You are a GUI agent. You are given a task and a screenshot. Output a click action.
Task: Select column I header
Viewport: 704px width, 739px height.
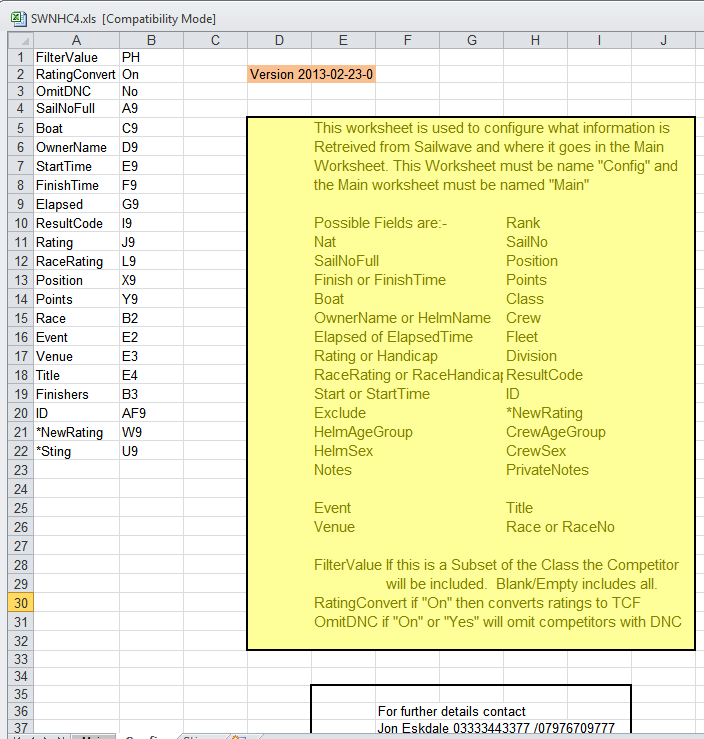click(599, 41)
